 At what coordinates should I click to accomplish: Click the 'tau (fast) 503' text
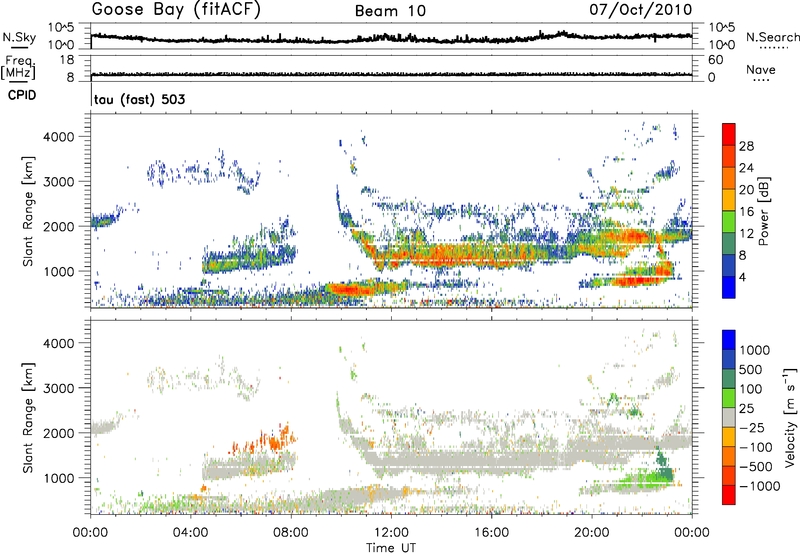click(139, 99)
